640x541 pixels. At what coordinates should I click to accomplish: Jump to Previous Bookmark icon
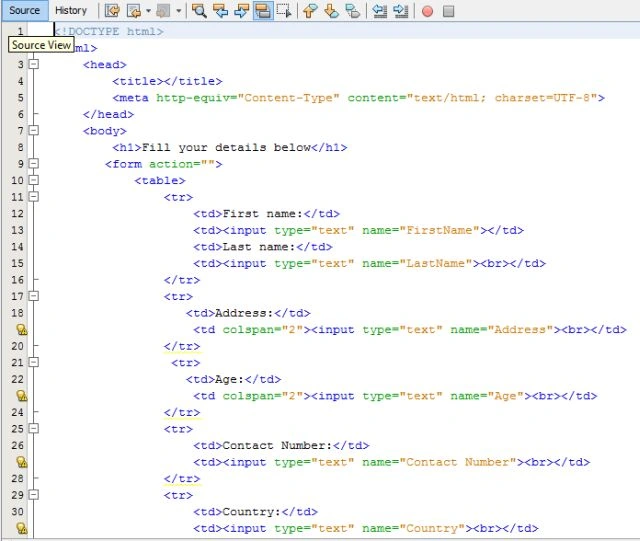pyautogui.click(x=310, y=11)
